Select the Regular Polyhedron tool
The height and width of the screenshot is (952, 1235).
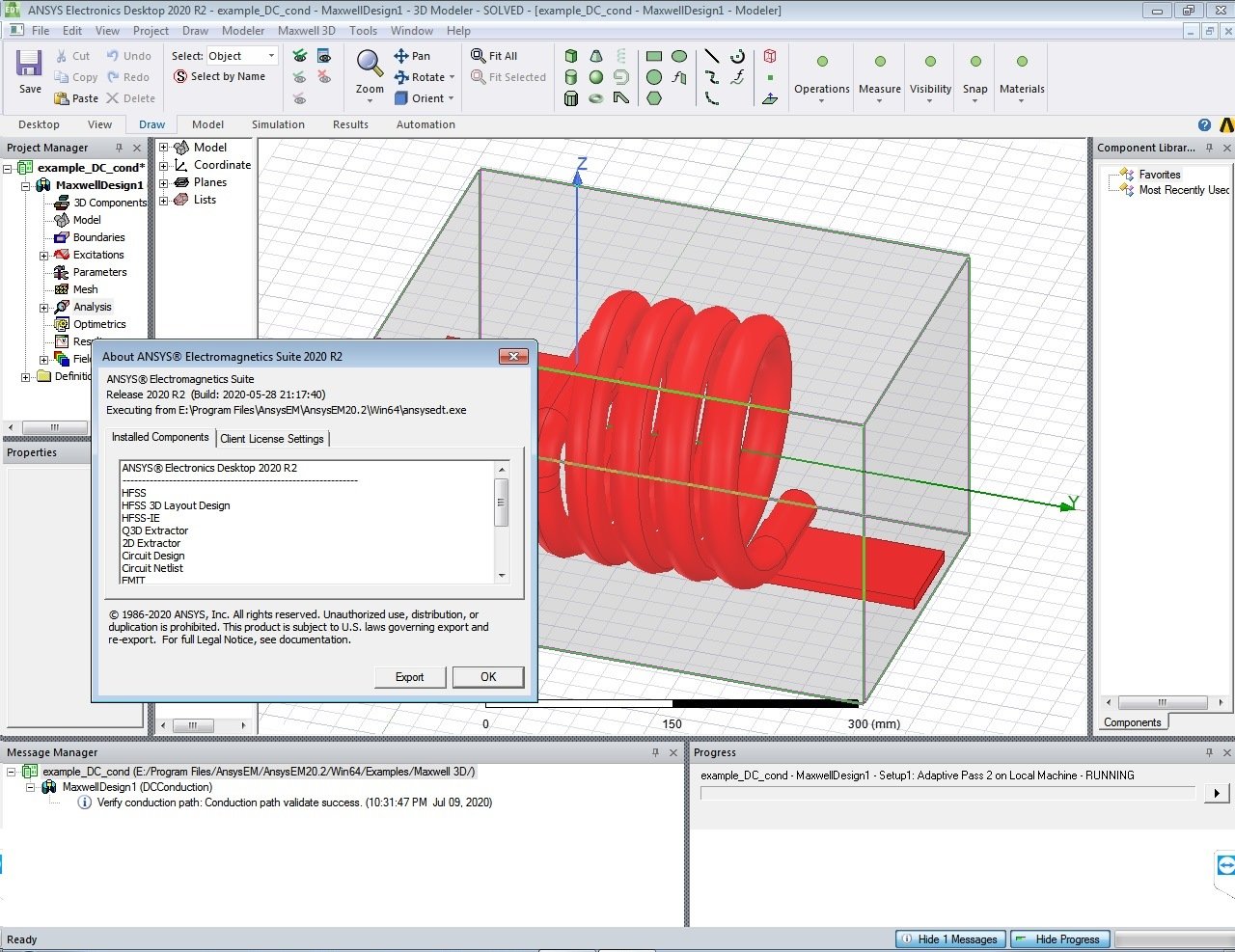tap(571, 98)
